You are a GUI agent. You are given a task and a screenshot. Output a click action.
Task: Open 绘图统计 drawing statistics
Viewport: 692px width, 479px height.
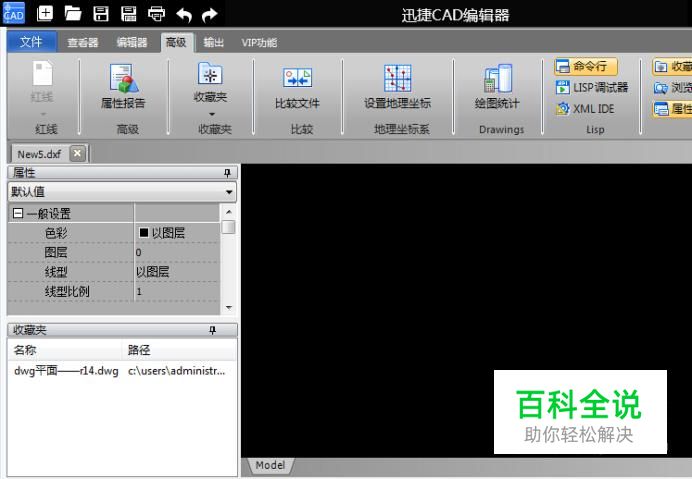point(497,87)
